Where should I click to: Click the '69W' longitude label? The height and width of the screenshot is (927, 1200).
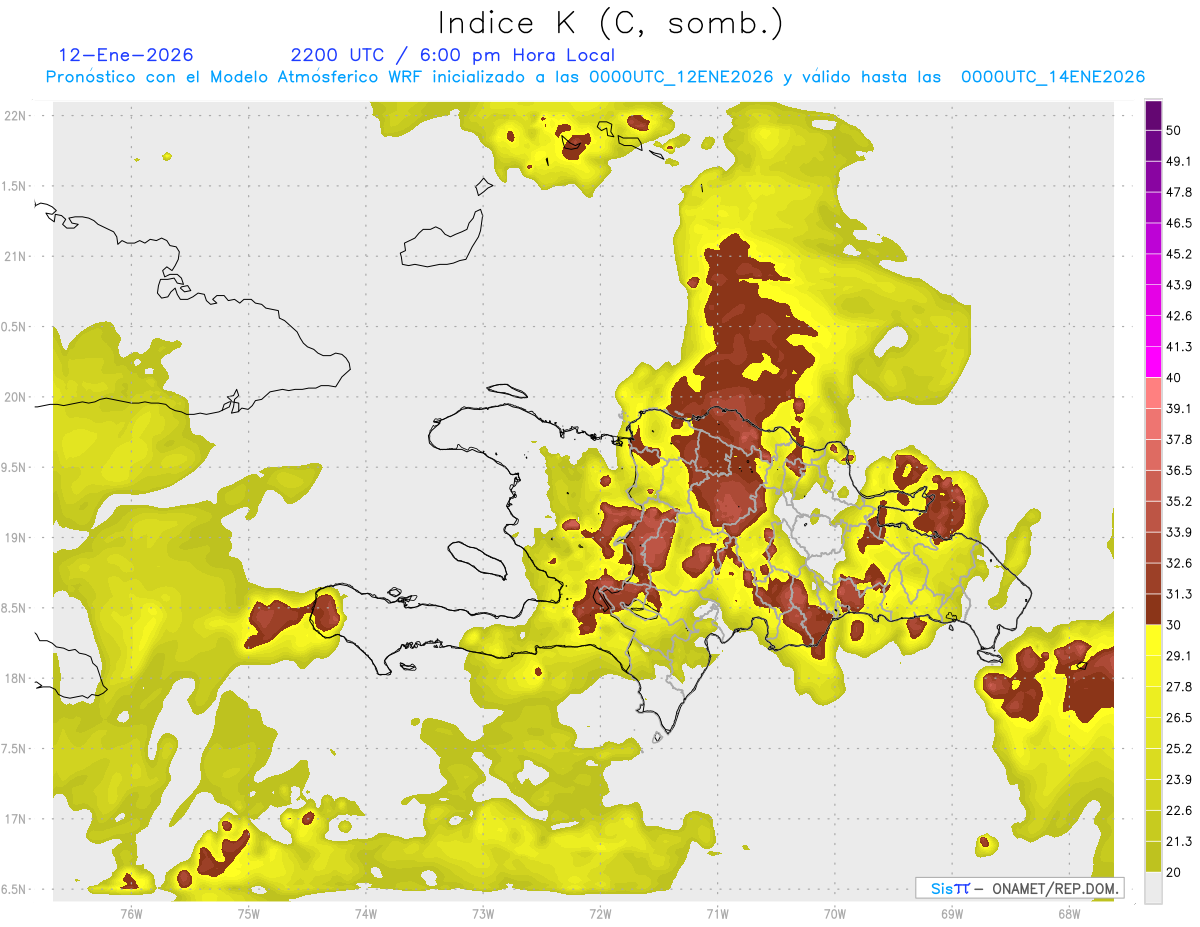point(952,914)
